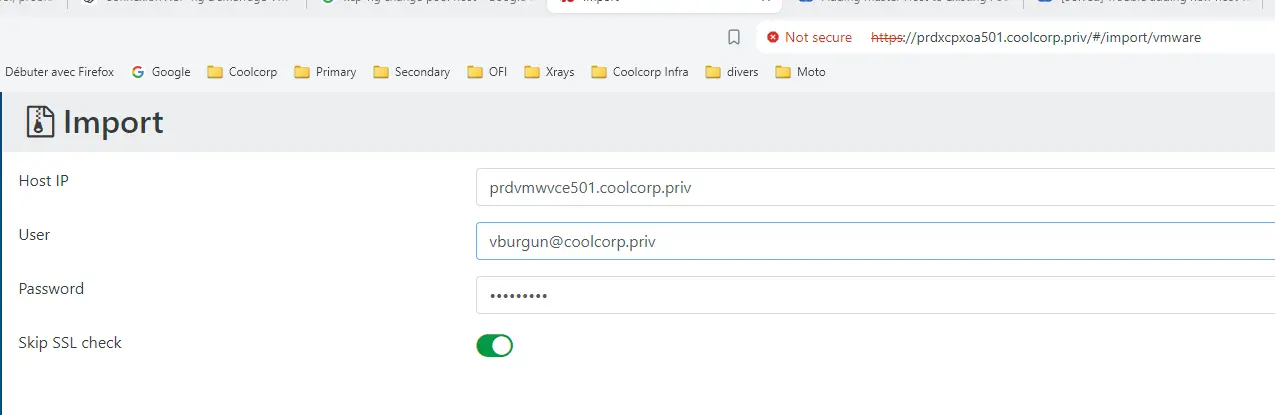Image resolution: width=1275 pixels, height=415 pixels.
Task: Open the Moto bookmarks folder
Action: (x=800, y=72)
